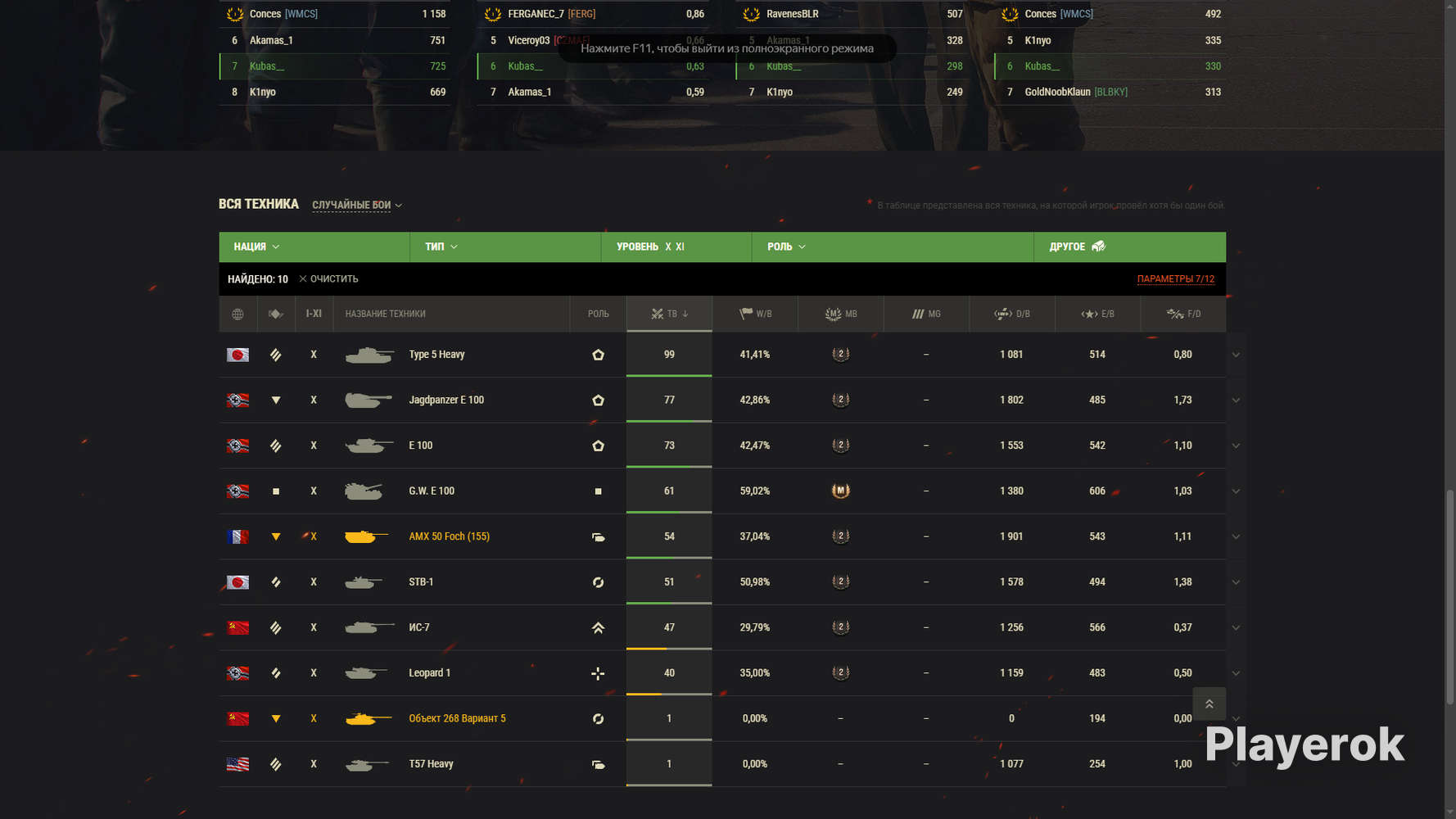
Task: Click the ИС-7 win rate 29,79%
Action: (755, 627)
